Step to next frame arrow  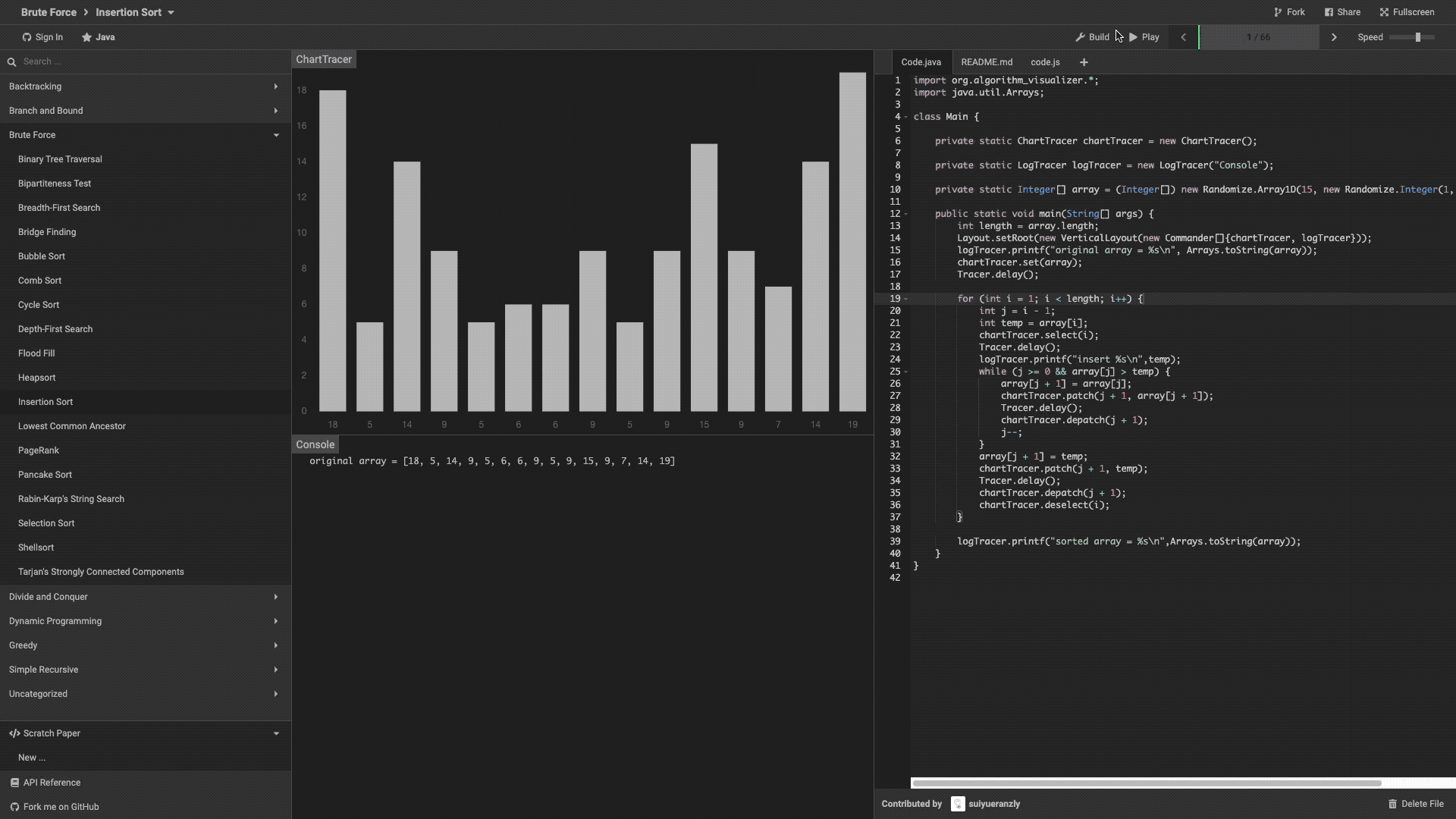pyautogui.click(x=1334, y=37)
